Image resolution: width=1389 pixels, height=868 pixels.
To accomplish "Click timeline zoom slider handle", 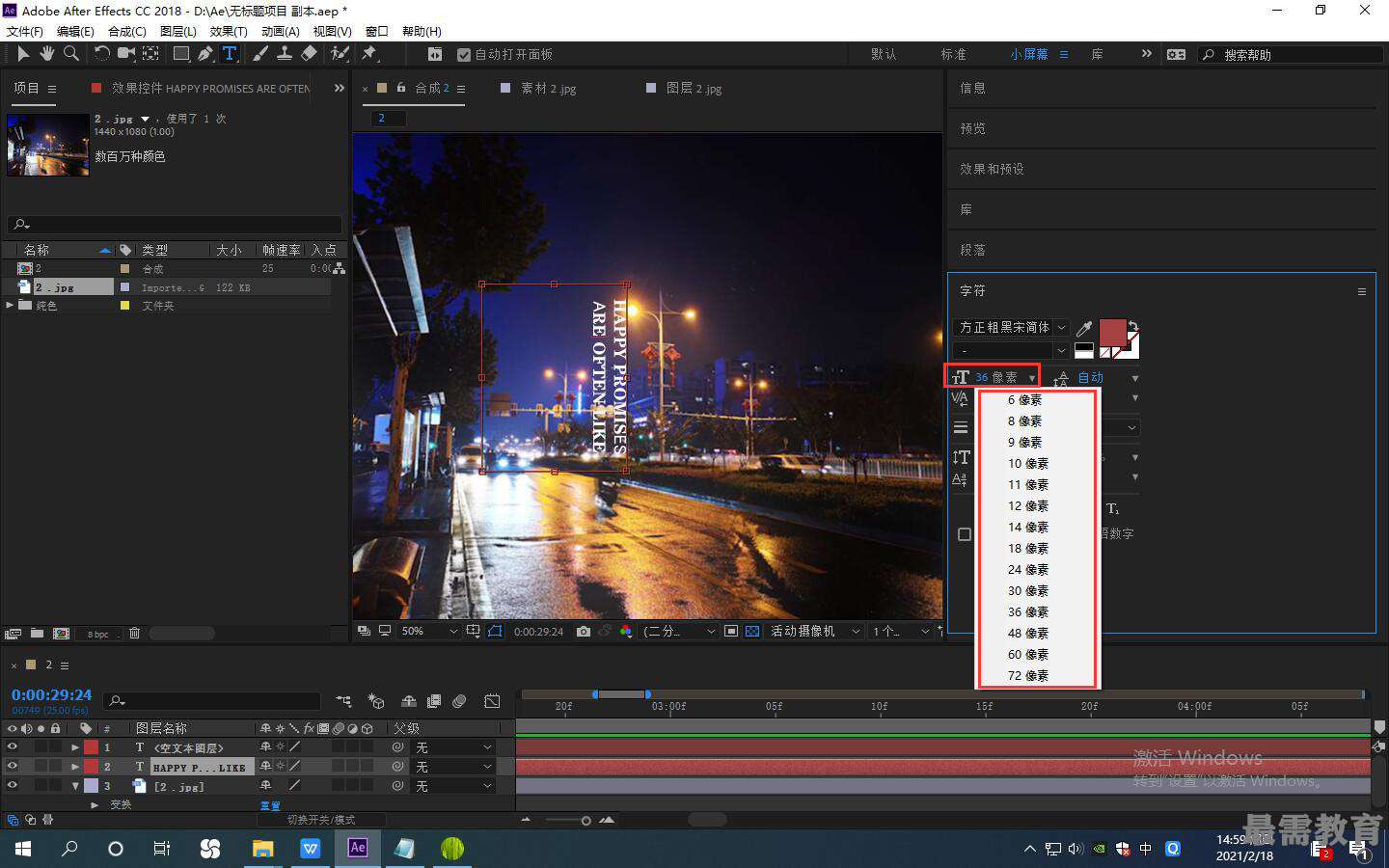I will click(x=586, y=821).
